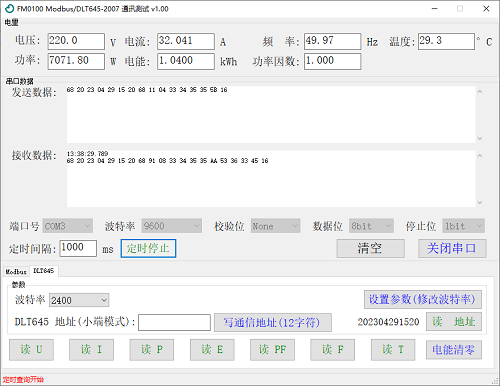Click the 读 I button

tap(91, 350)
